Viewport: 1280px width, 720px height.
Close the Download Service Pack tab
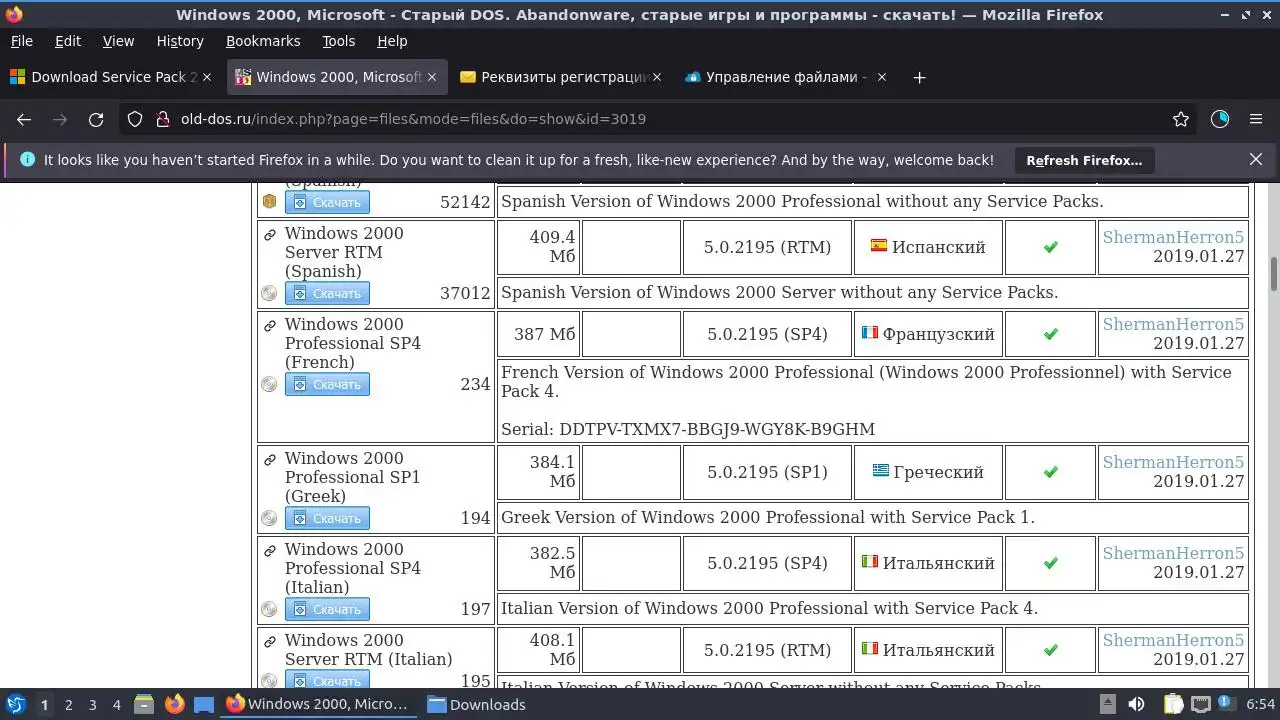click(x=207, y=77)
